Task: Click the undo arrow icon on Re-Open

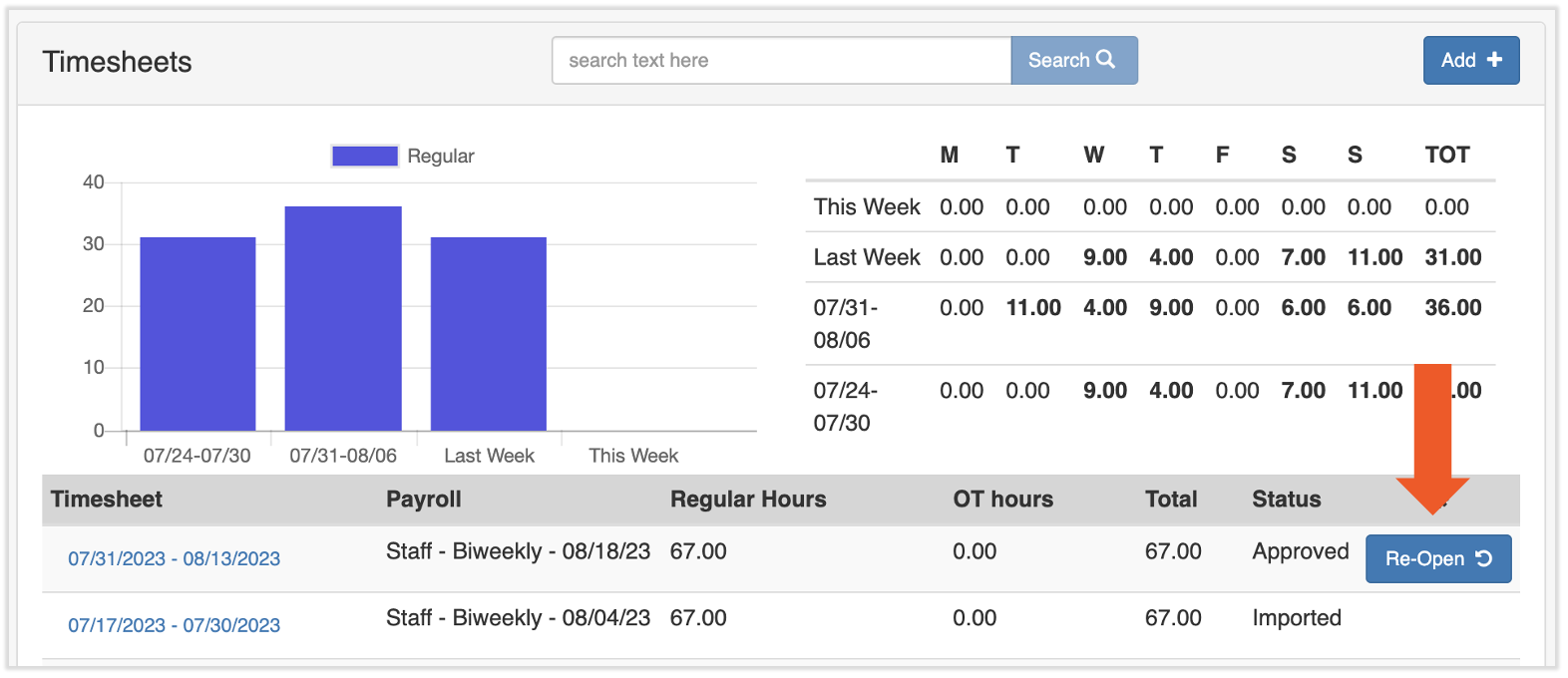Action: (x=1484, y=558)
